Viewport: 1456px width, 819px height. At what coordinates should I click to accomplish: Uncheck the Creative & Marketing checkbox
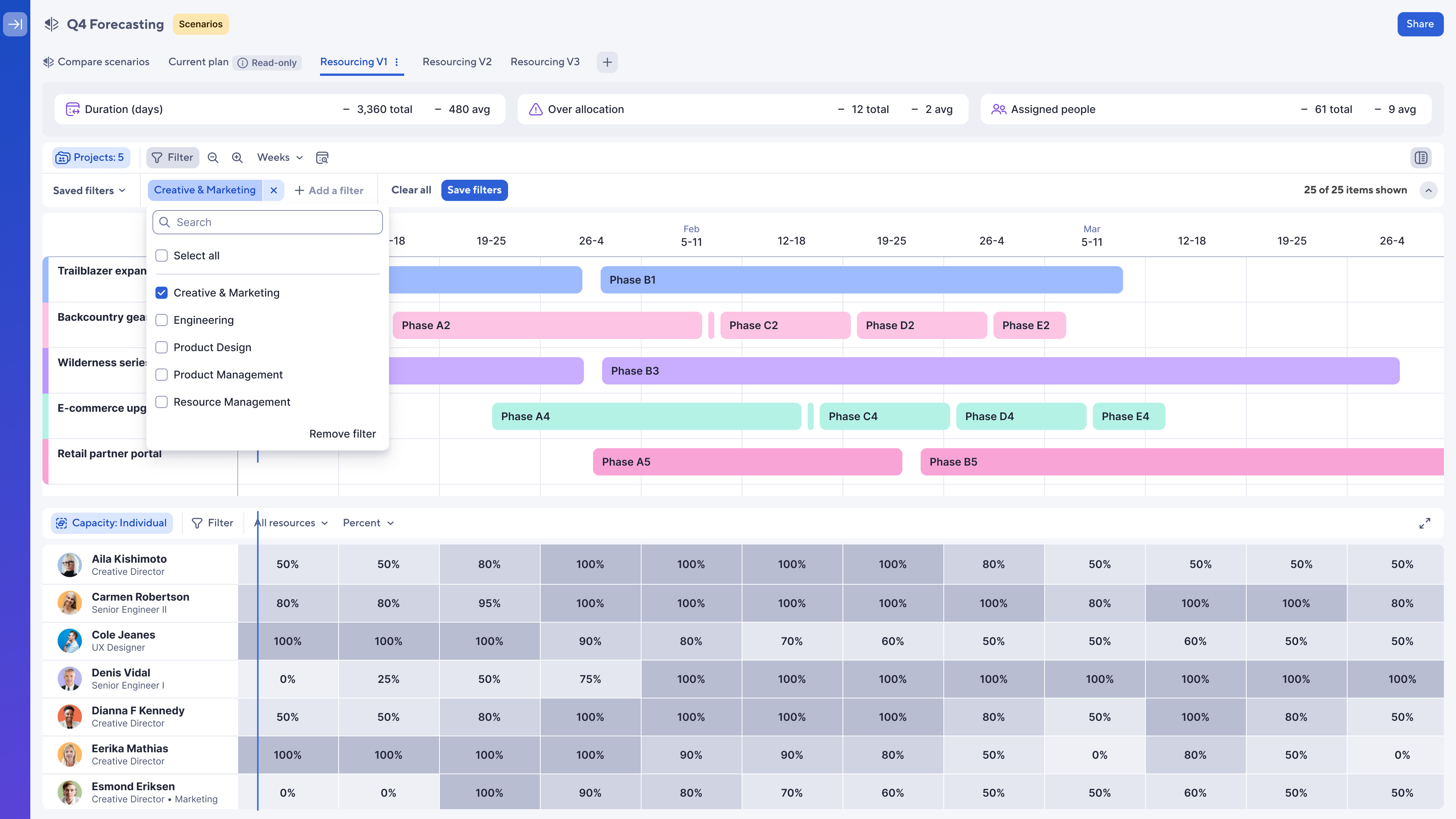[x=162, y=292]
